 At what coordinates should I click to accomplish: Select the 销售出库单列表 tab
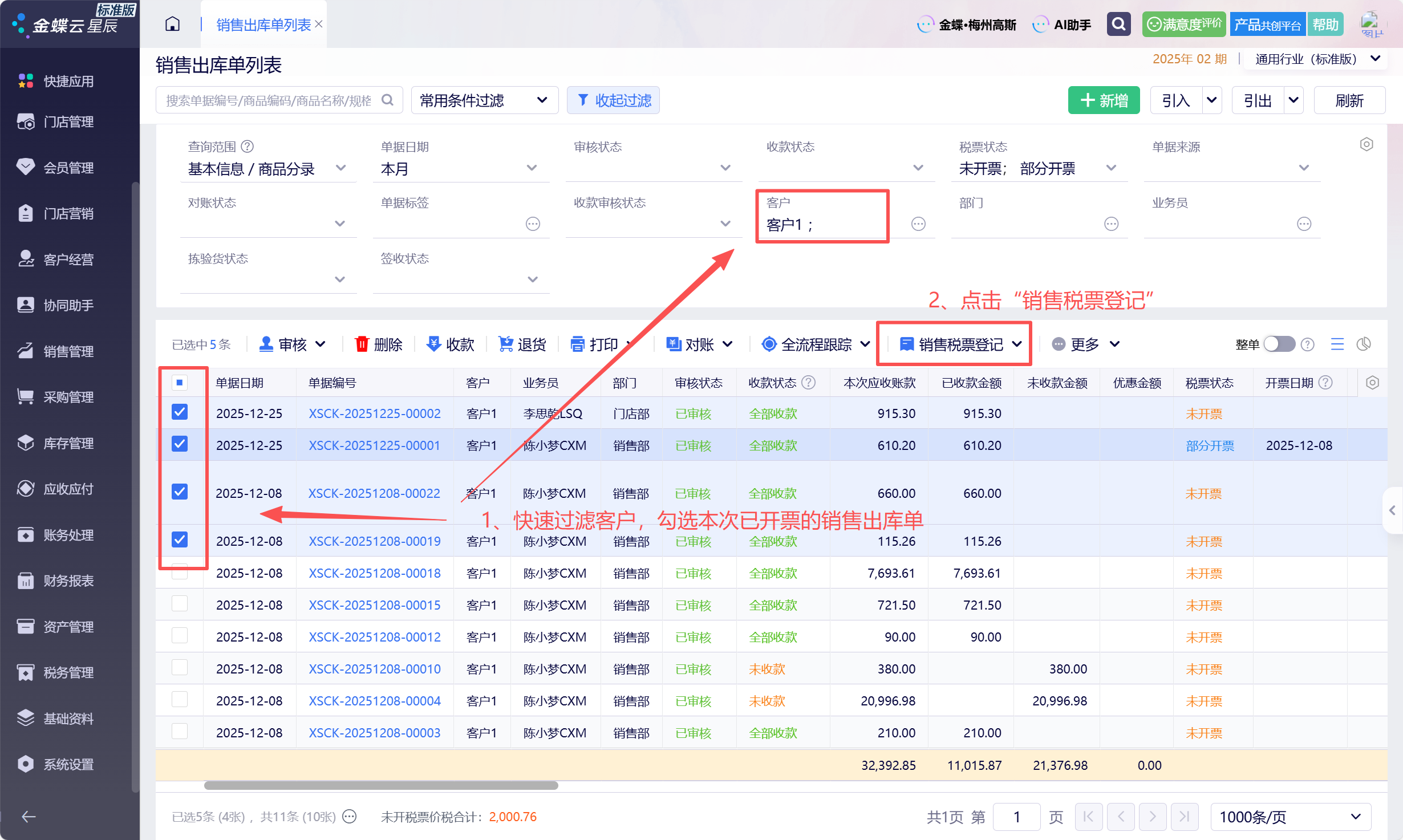pyautogui.click(x=263, y=25)
